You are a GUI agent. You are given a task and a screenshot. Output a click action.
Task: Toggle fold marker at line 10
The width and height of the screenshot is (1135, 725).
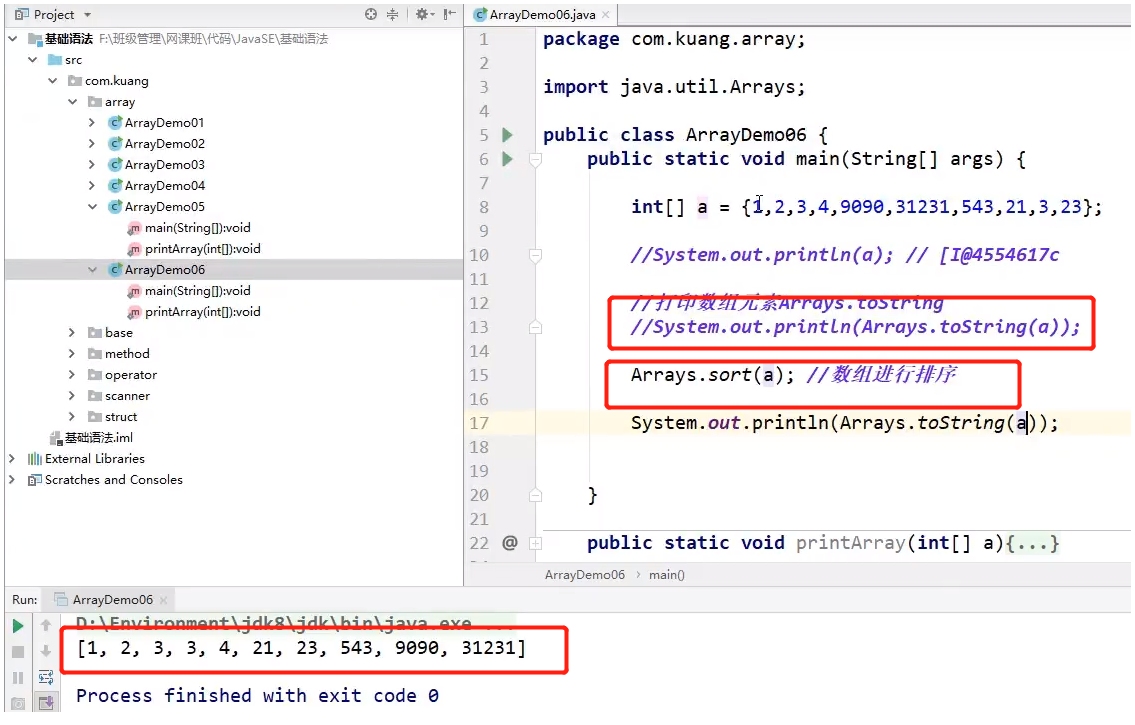coord(536,255)
